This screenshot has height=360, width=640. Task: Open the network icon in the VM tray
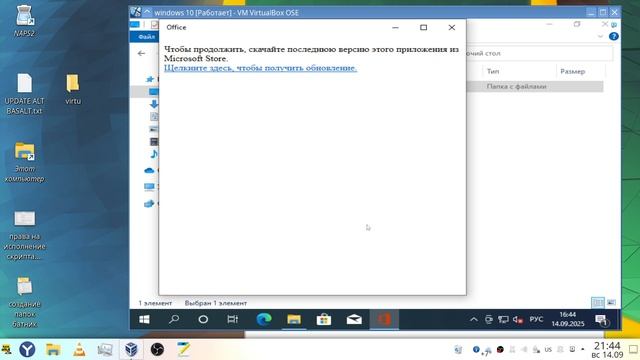coord(503,320)
